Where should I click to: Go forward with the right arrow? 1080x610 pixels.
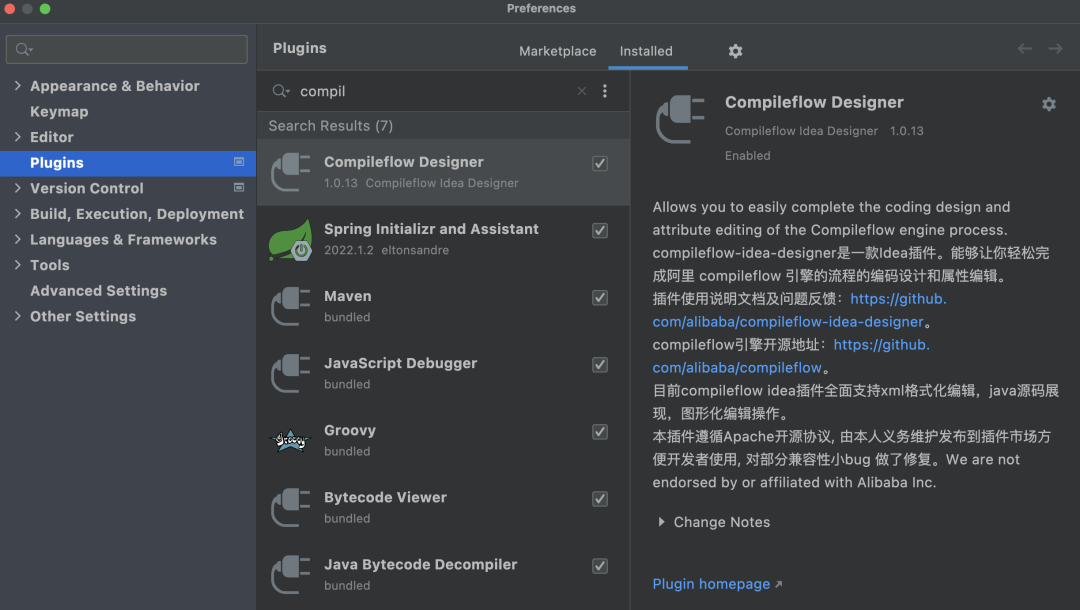pyautogui.click(x=1055, y=48)
